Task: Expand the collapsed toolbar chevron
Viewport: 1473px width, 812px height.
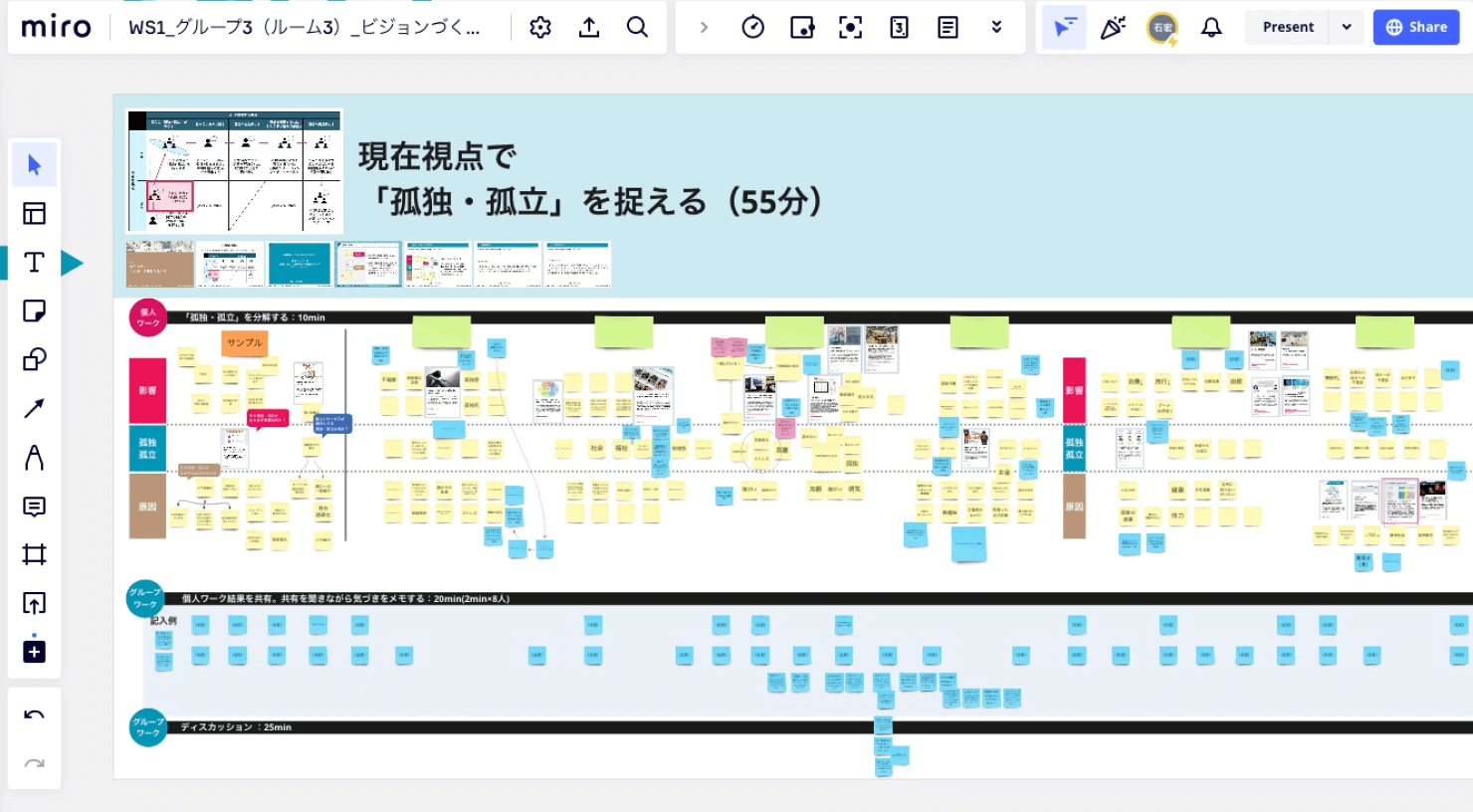Action: pyautogui.click(x=704, y=27)
